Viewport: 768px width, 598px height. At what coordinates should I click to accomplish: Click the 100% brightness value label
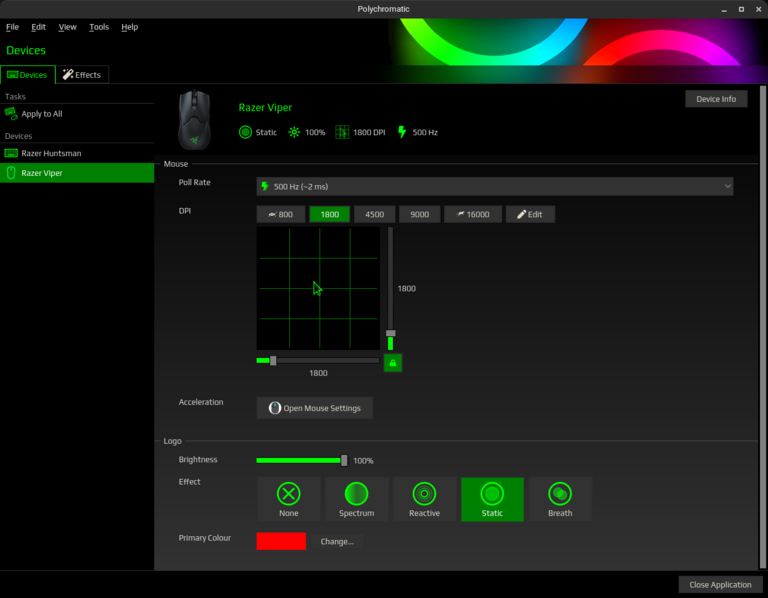(x=363, y=461)
